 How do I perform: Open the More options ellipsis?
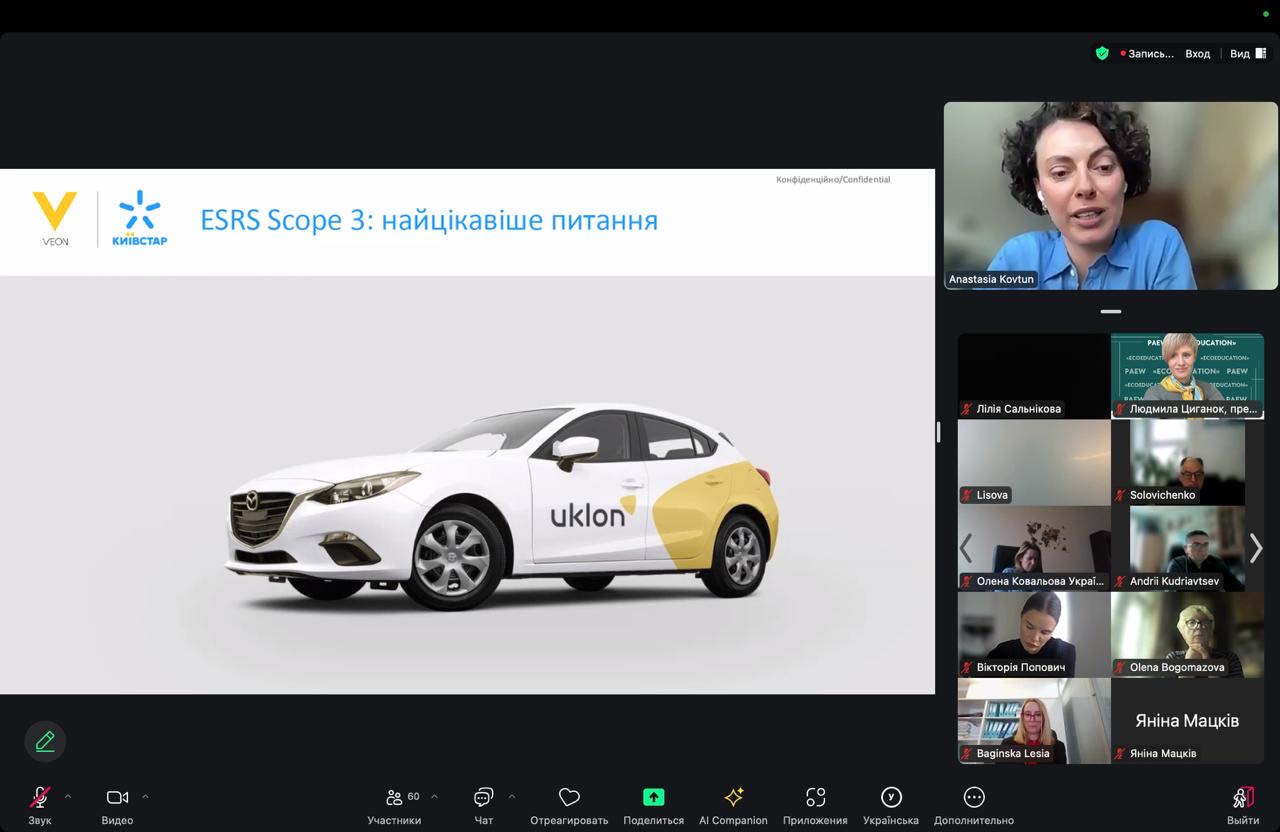pyautogui.click(x=974, y=797)
